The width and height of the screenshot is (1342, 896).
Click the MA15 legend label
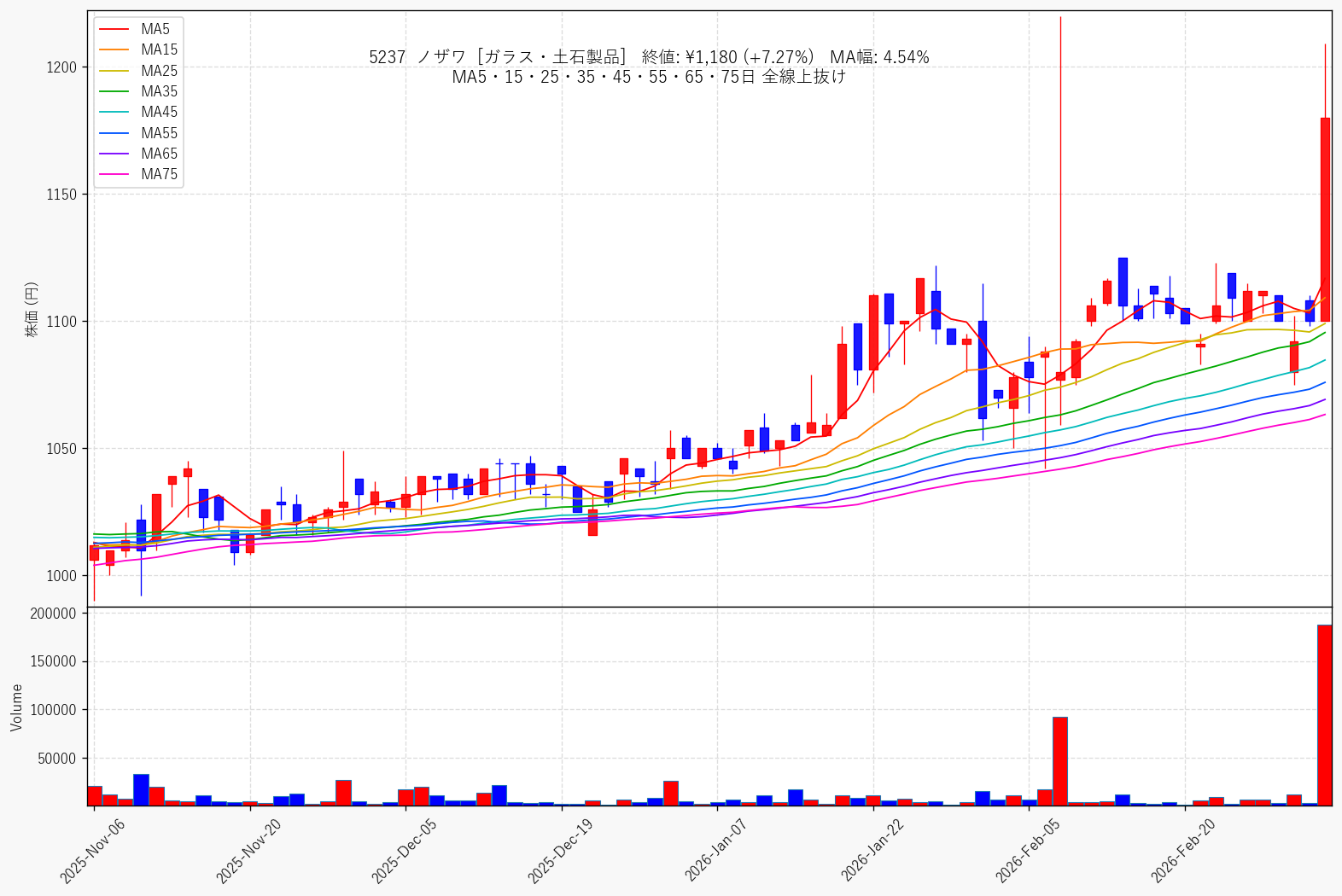[x=160, y=49]
